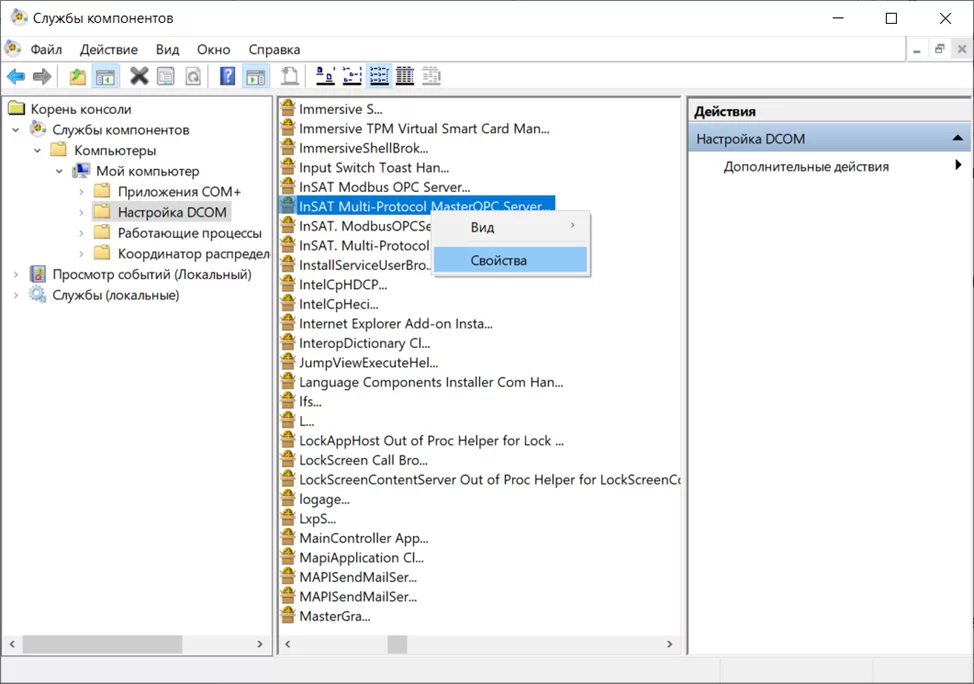This screenshot has height=684, width=974.
Task: Toggle Show/Hide console tree toolbar button
Action: click(105, 77)
